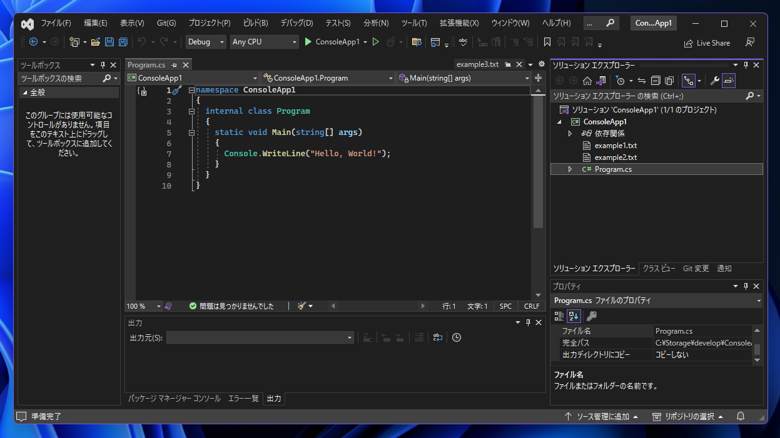Click the editor tab settings gear
This screenshot has height=438, width=780.
pos(542,64)
